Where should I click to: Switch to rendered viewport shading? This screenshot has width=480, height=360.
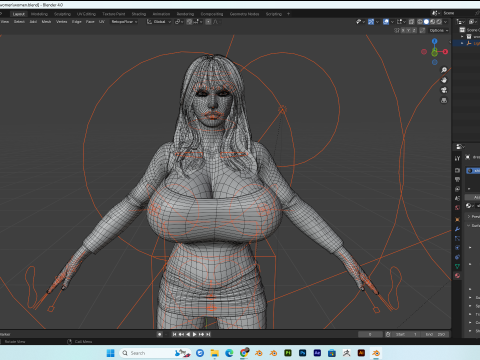click(x=439, y=22)
